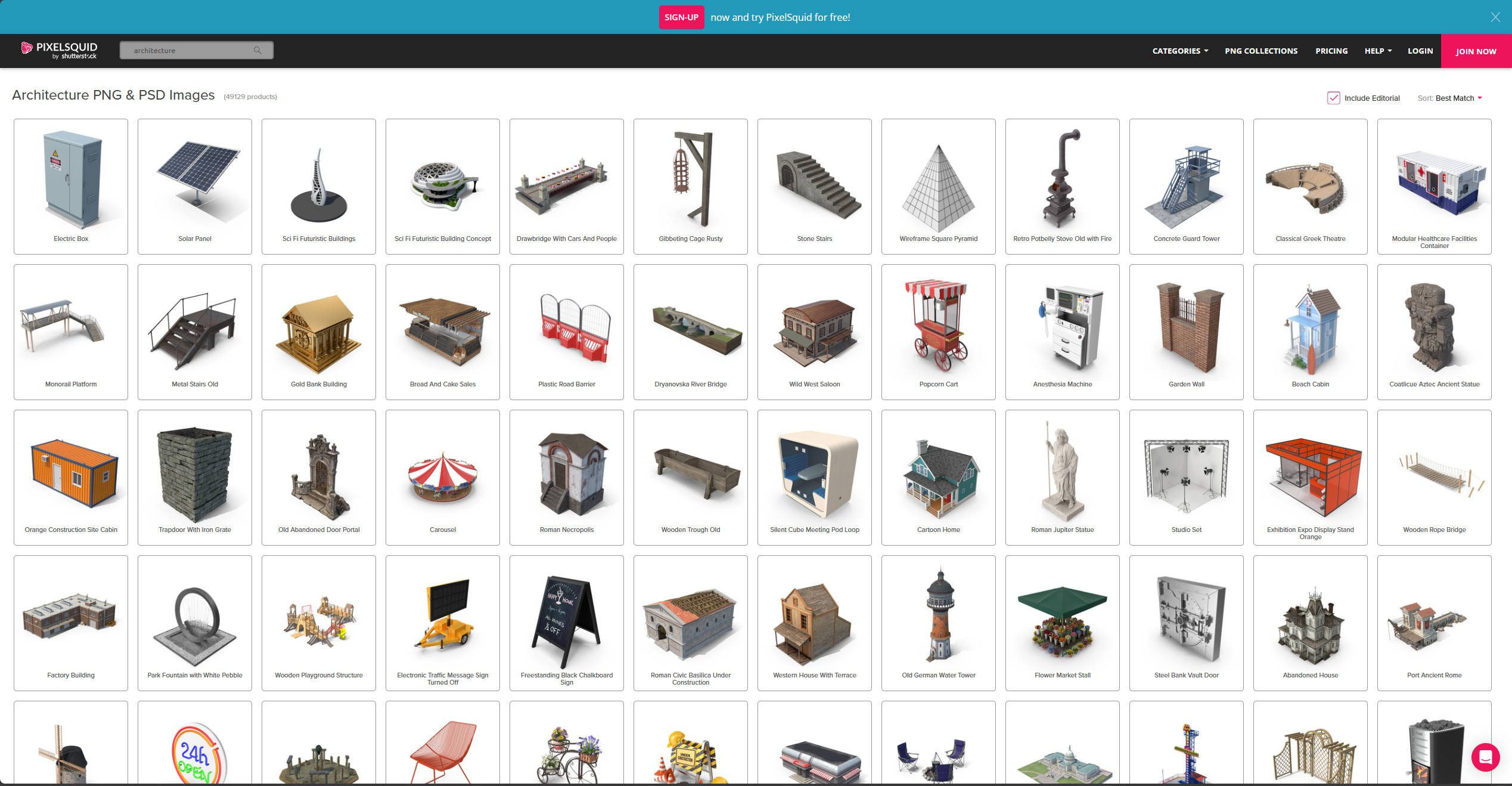The width and height of the screenshot is (1512, 786).
Task: Open Wooden Playground Structure image
Action: pos(319,623)
